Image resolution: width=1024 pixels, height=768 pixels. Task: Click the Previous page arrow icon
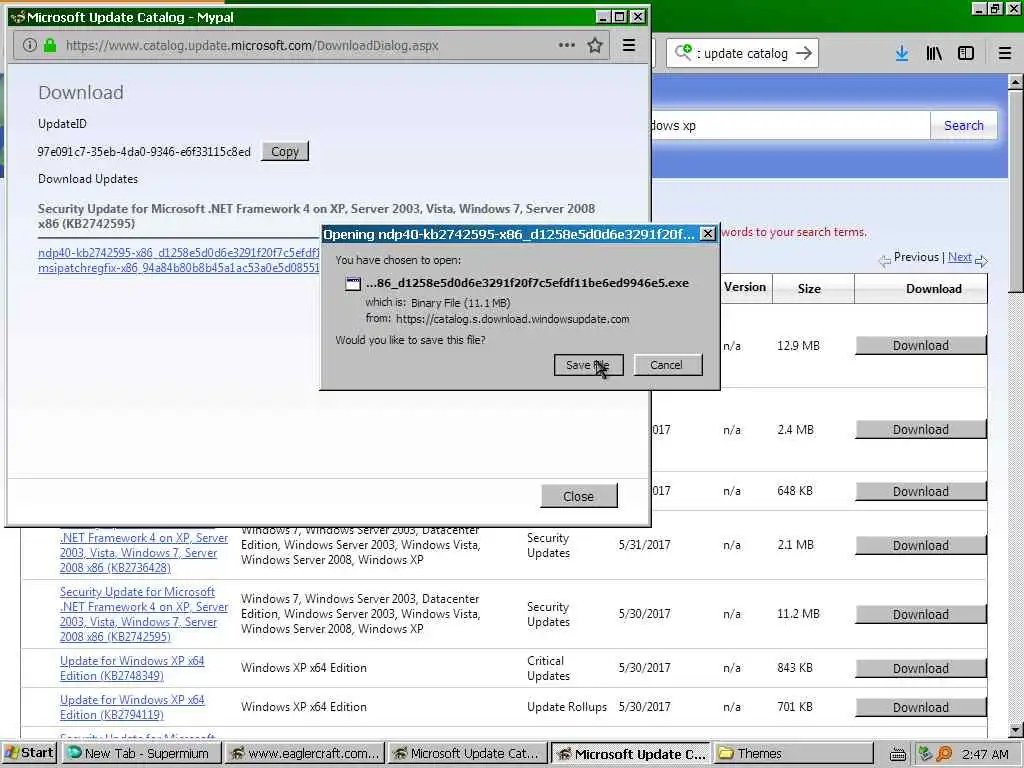pos(884,261)
